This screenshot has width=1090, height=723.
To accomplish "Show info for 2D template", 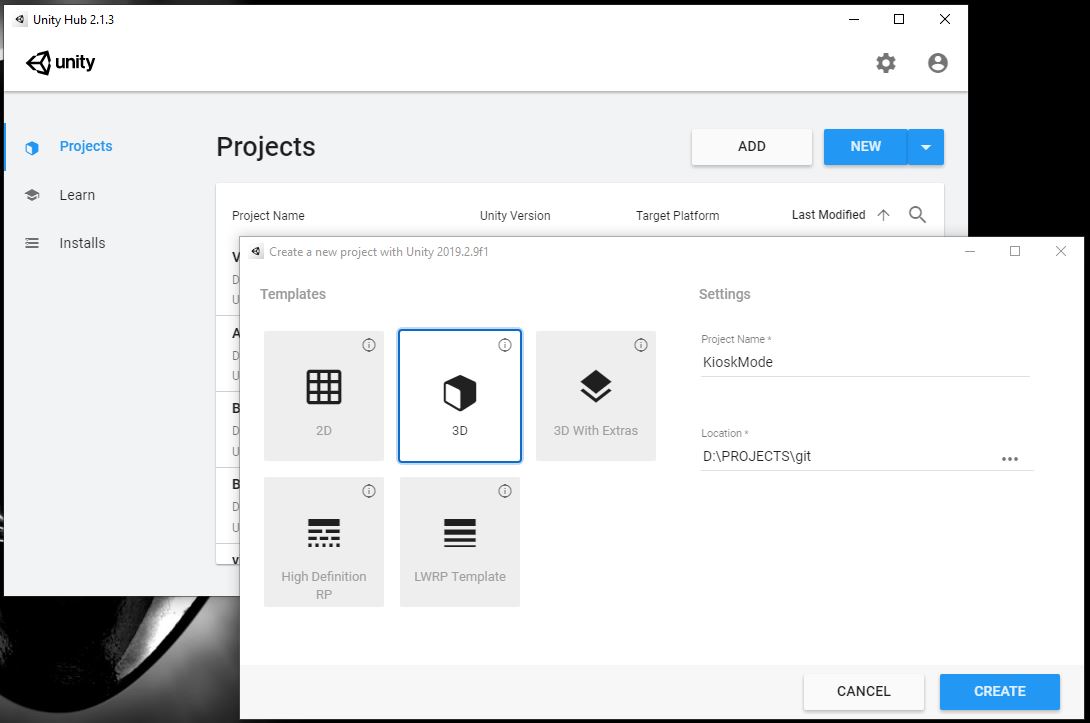I will [x=369, y=345].
